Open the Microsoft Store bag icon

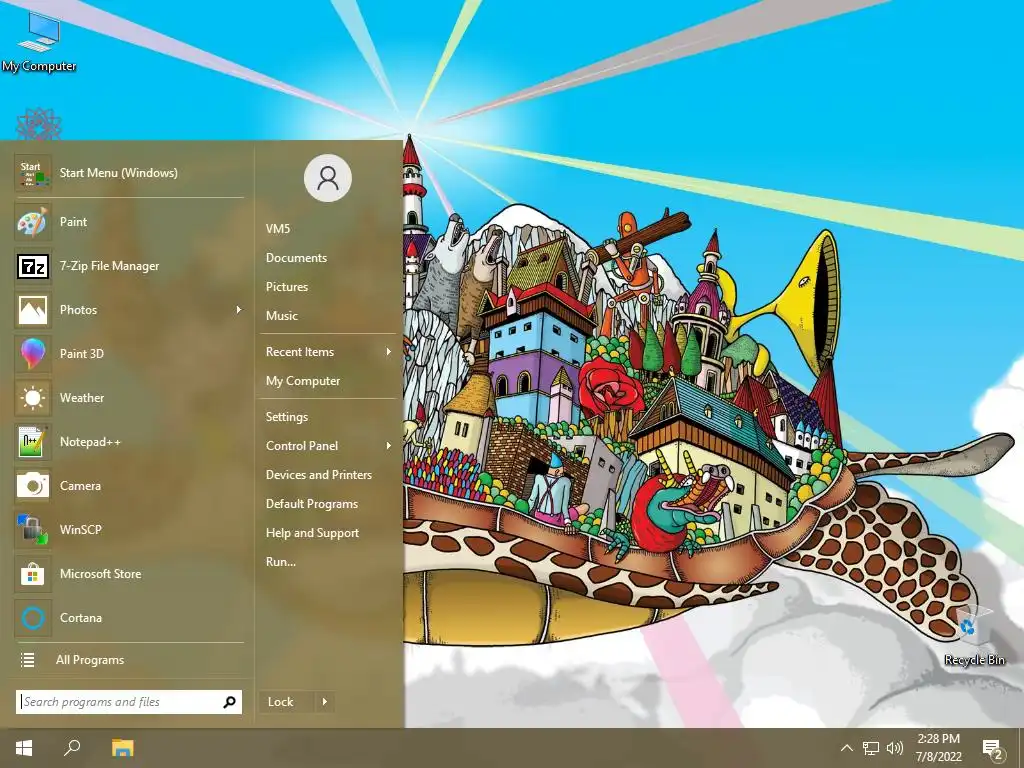click(x=33, y=574)
